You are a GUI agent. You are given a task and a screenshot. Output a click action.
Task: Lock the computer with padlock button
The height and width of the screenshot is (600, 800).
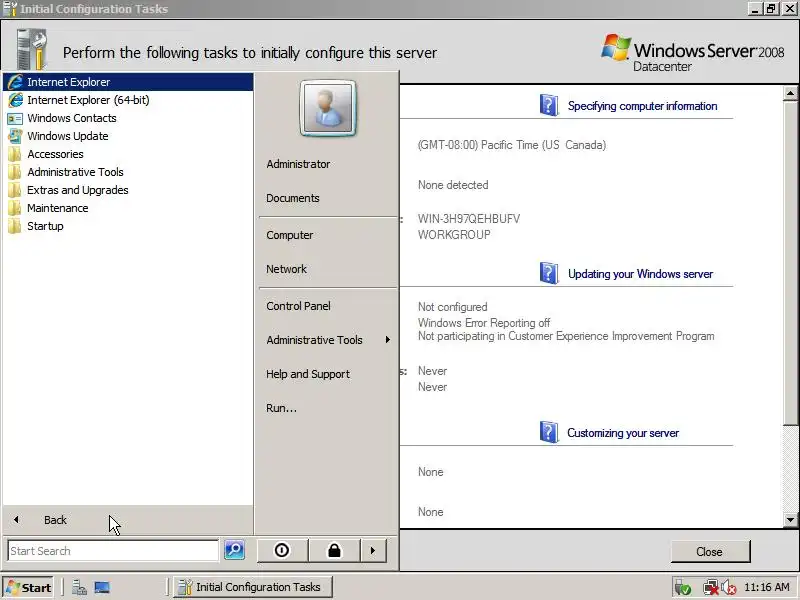[334, 551]
